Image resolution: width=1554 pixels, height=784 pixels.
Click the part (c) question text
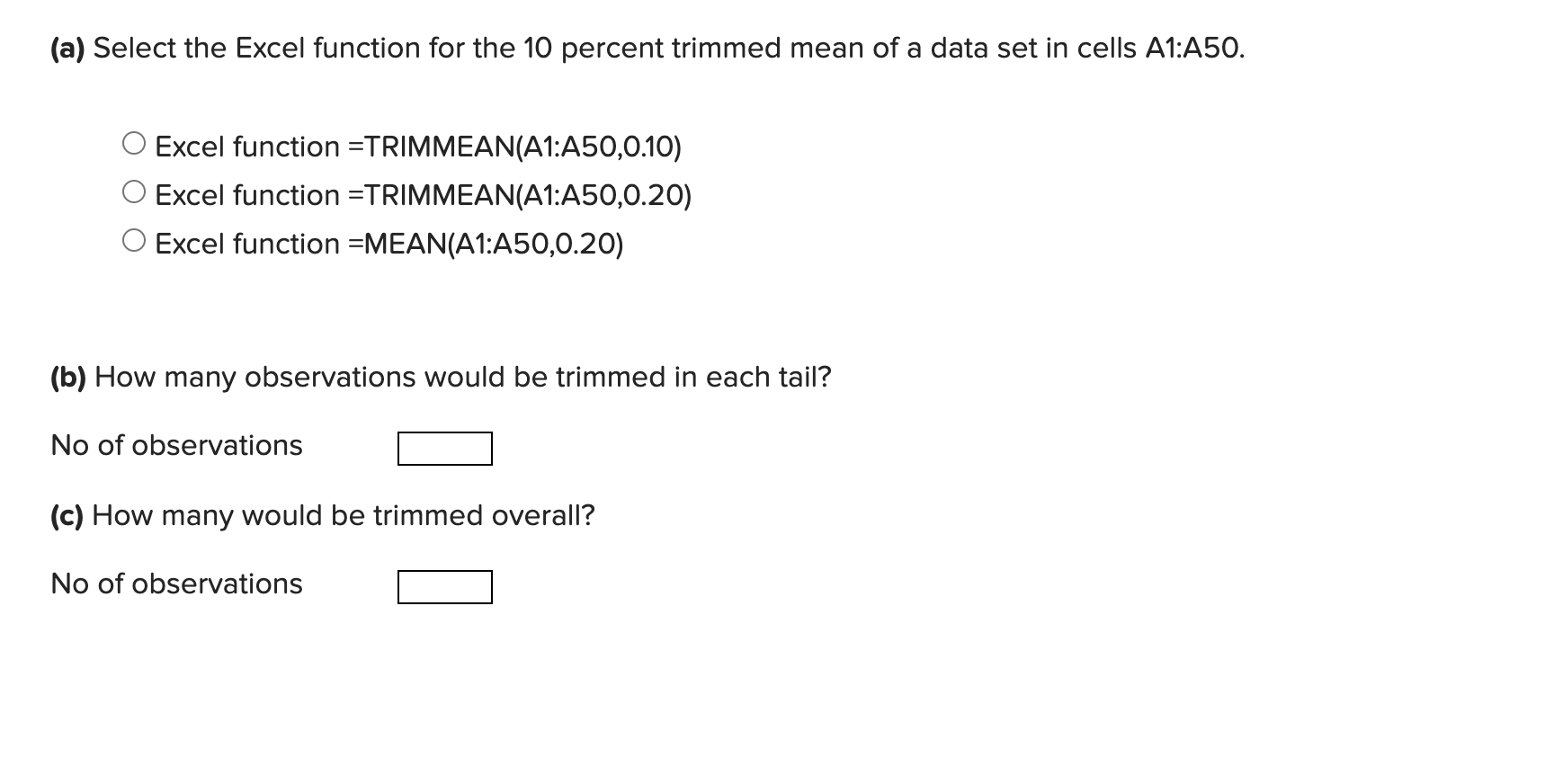point(324,516)
